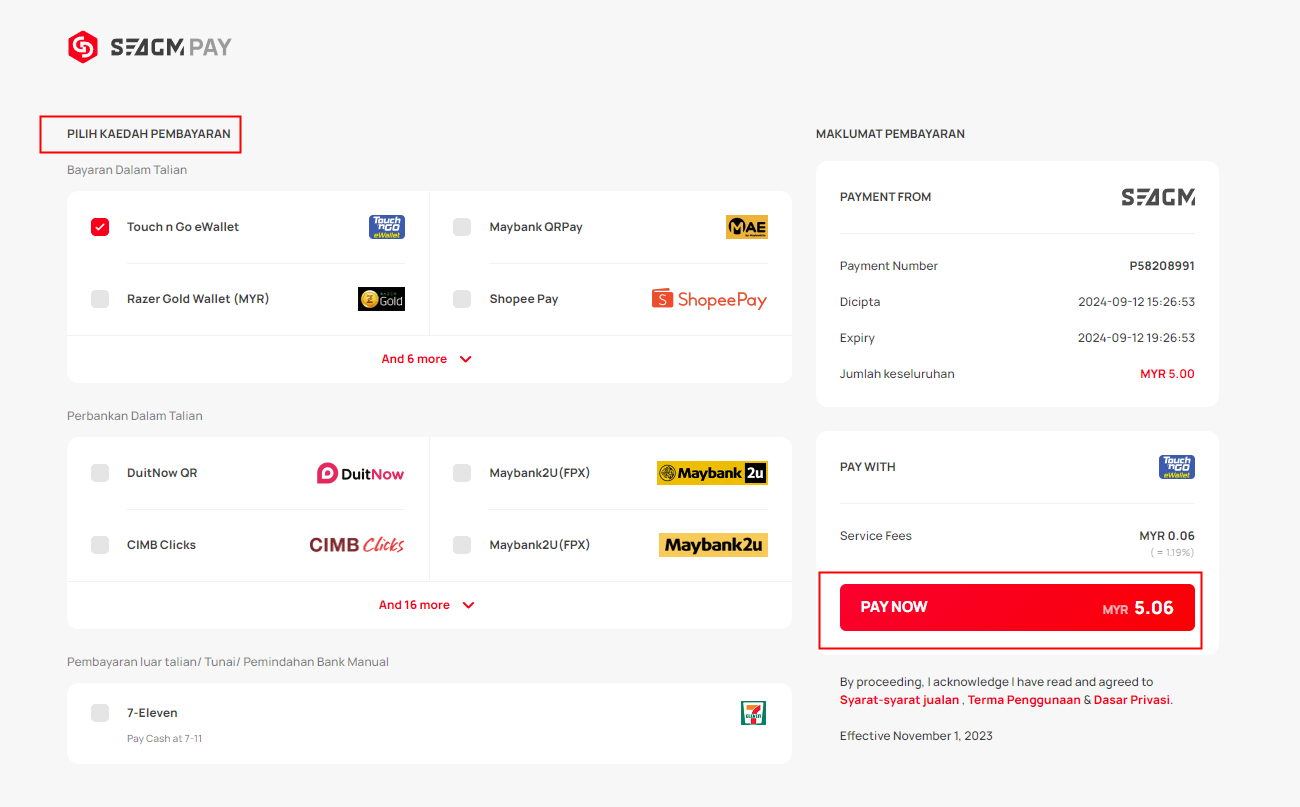The image size is (1300, 807).
Task: Click the DuitNow logo
Action: click(361, 473)
